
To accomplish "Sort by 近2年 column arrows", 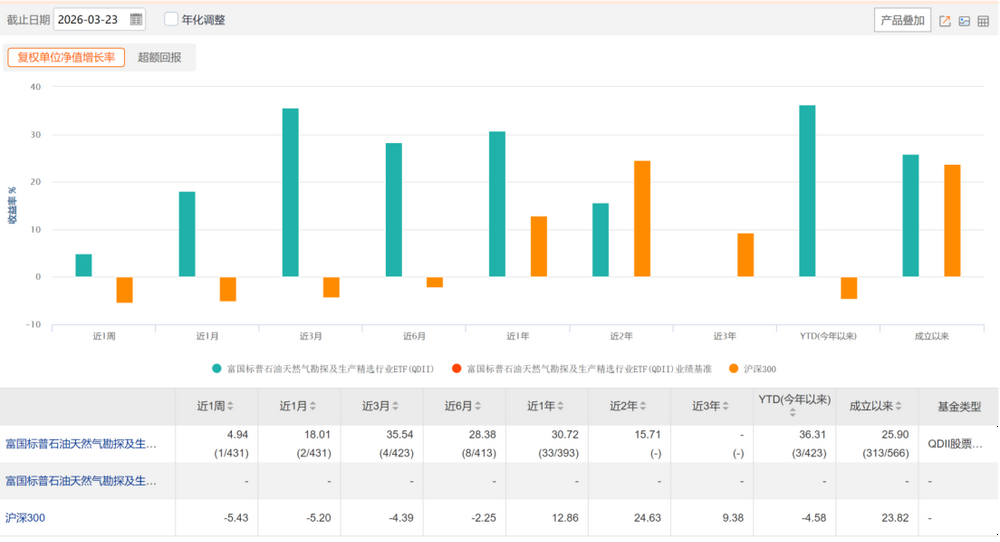I will pyautogui.click(x=644, y=406).
